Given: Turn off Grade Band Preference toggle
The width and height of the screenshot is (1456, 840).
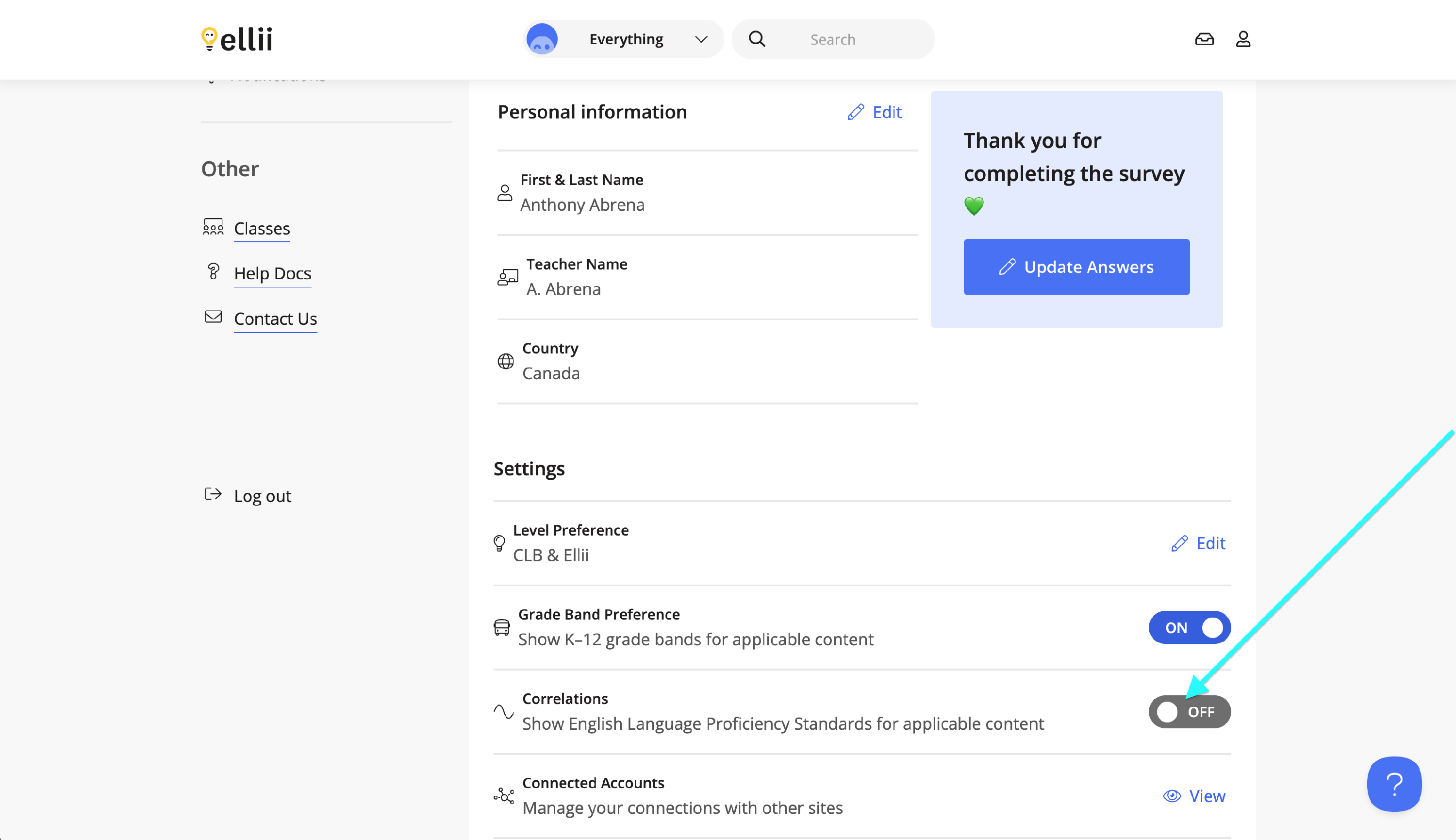Looking at the screenshot, I should [1189, 627].
